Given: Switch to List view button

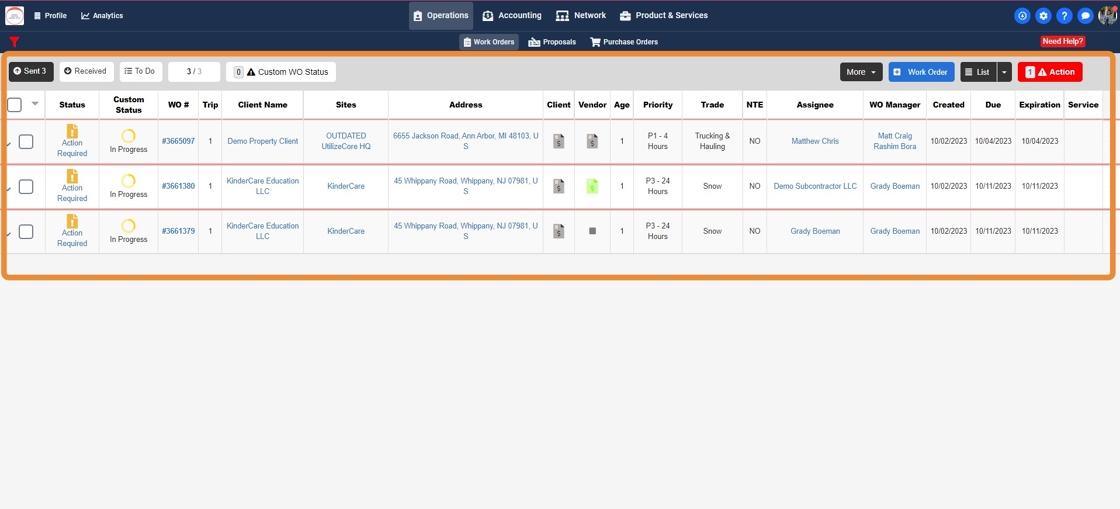Looking at the screenshot, I should 979,72.
